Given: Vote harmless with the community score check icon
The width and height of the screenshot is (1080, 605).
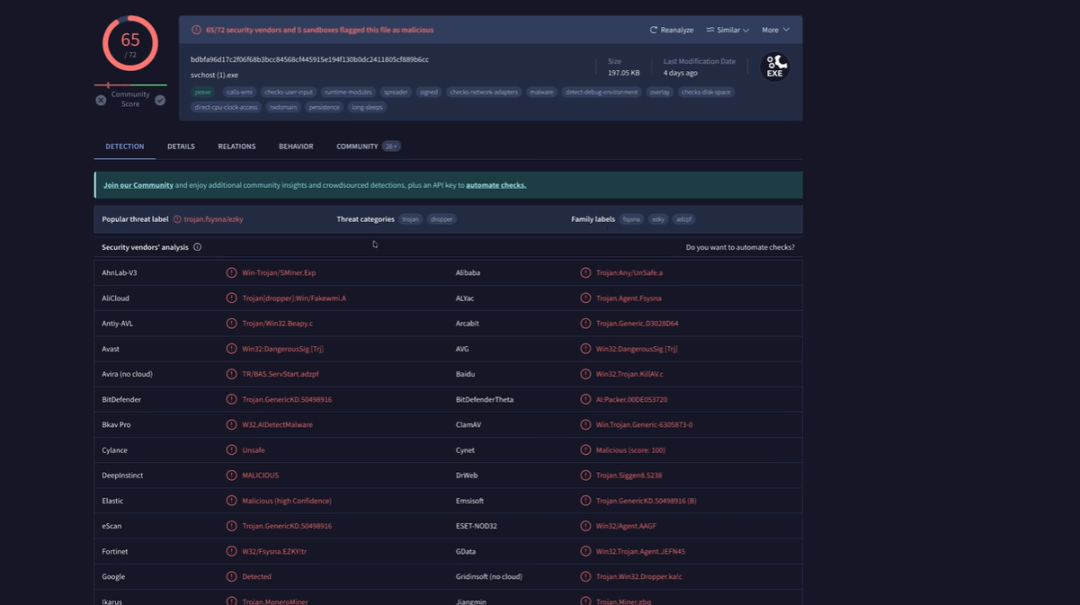Looking at the screenshot, I should pos(160,100).
